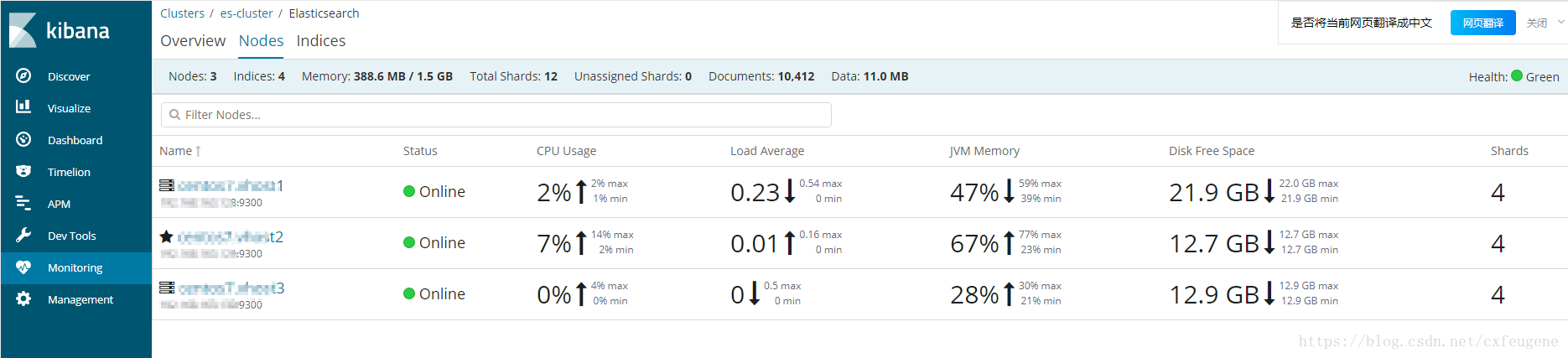Click the 67% JVM memory up arrow

(1009, 243)
